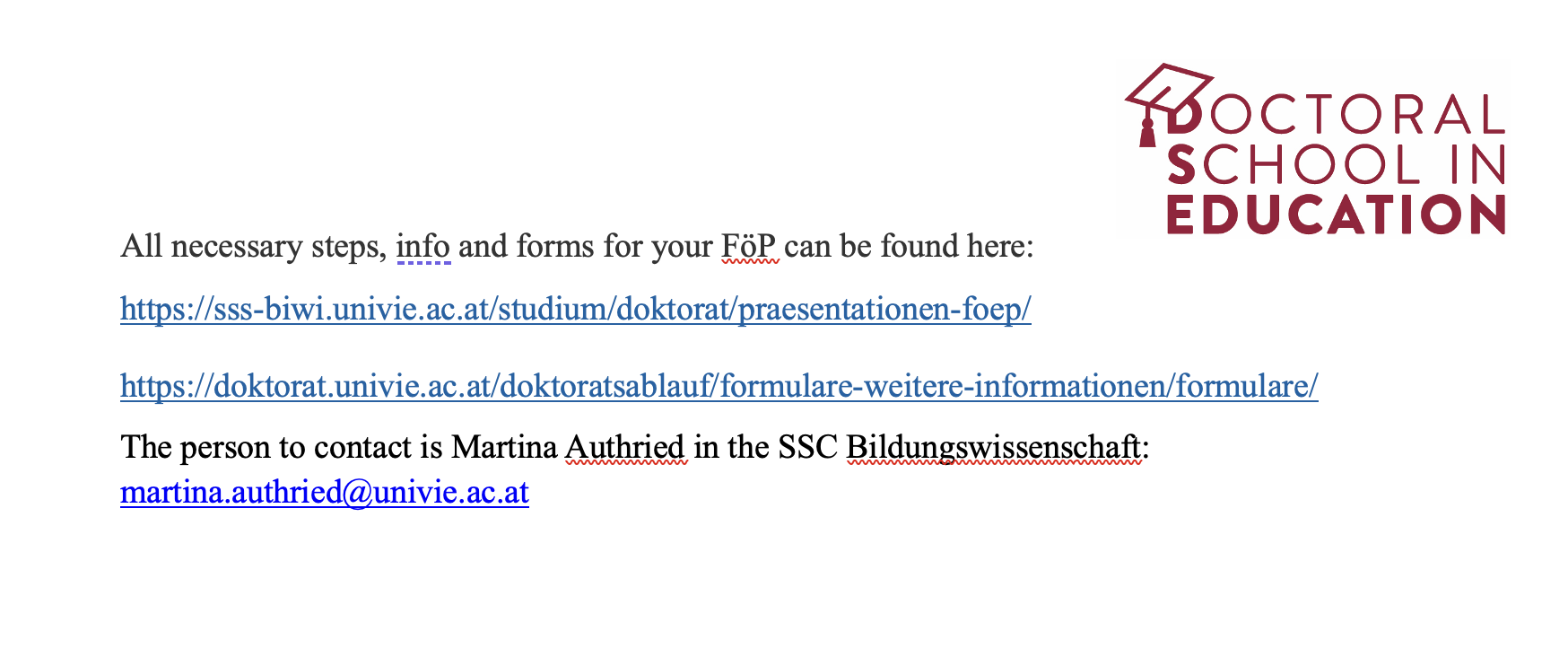Image resolution: width=1568 pixels, height=666 pixels.
Task: Click the word EDUCATION in the logo
Action: point(1336,215)
